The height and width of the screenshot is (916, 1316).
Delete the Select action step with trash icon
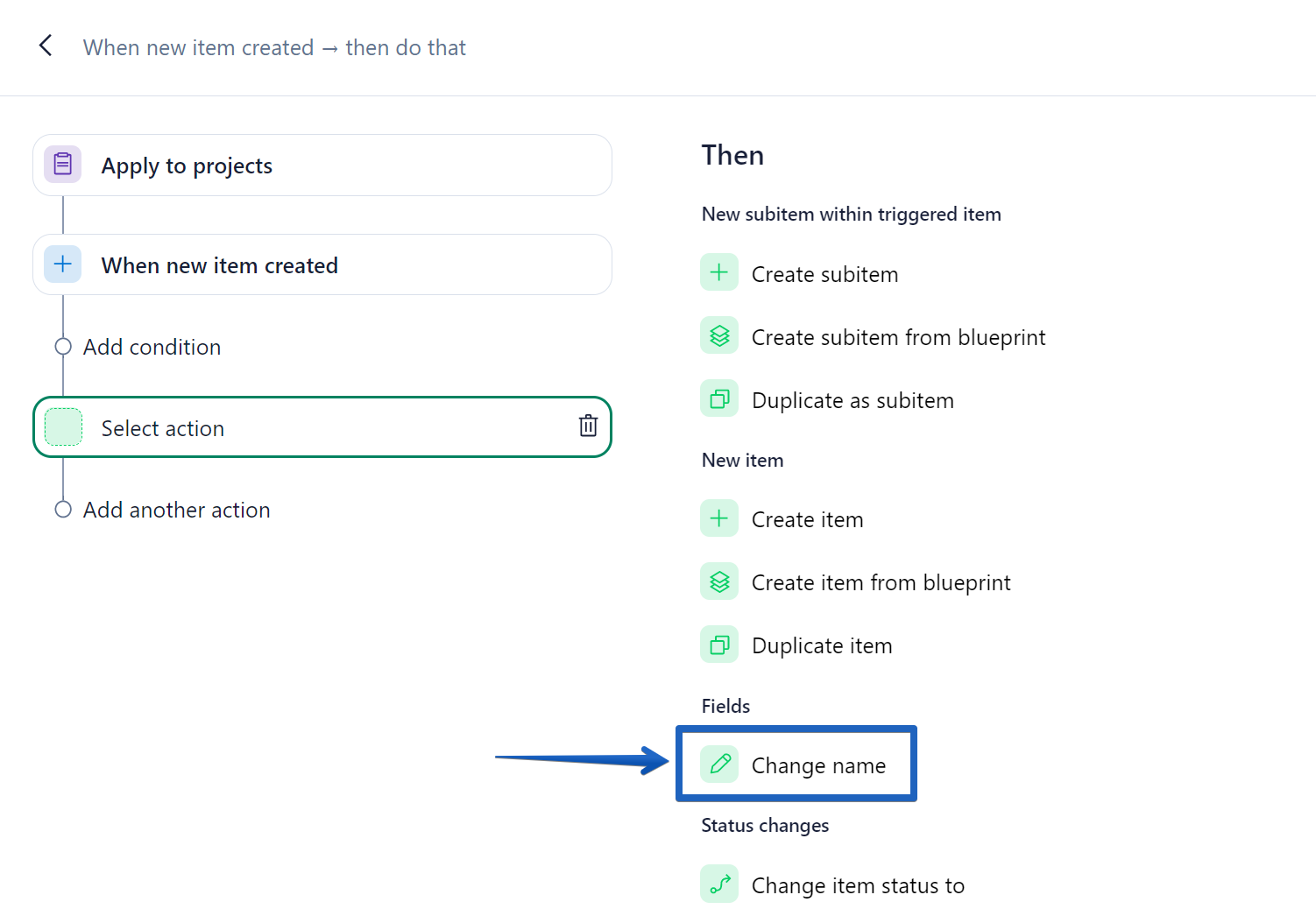point(588,426)
